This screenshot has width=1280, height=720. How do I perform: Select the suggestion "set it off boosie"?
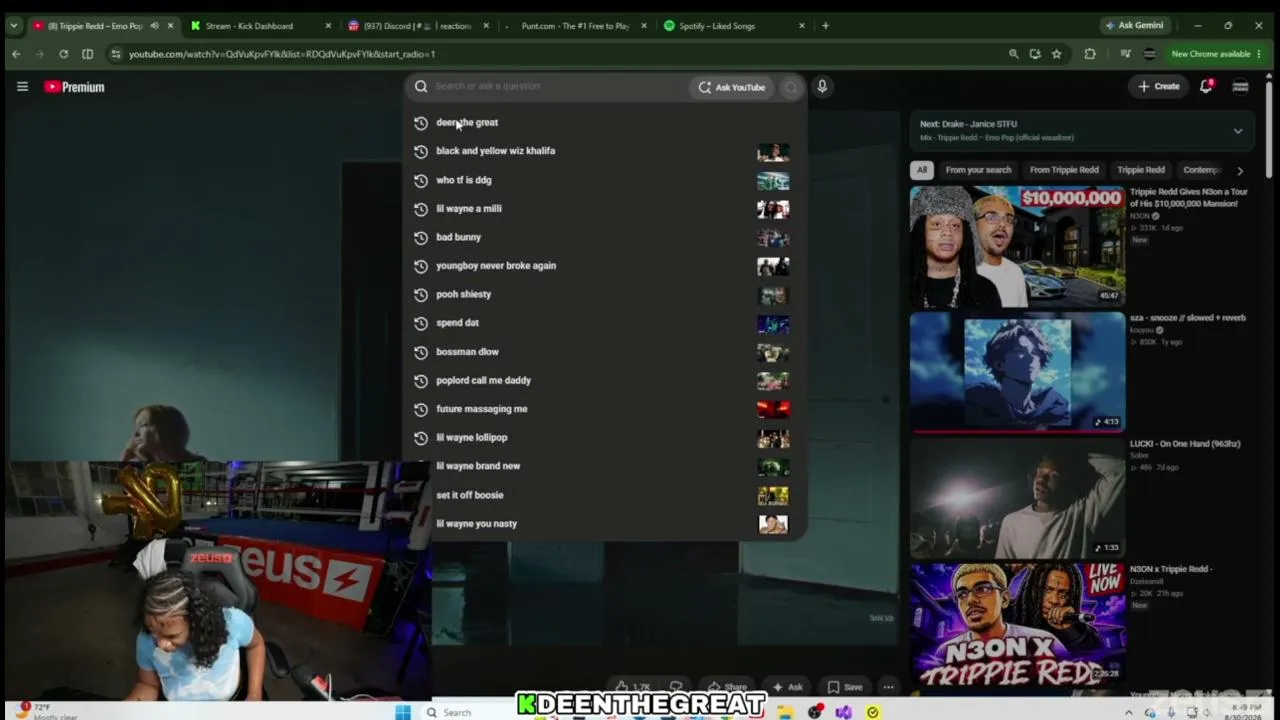click(x=469, y=495)
